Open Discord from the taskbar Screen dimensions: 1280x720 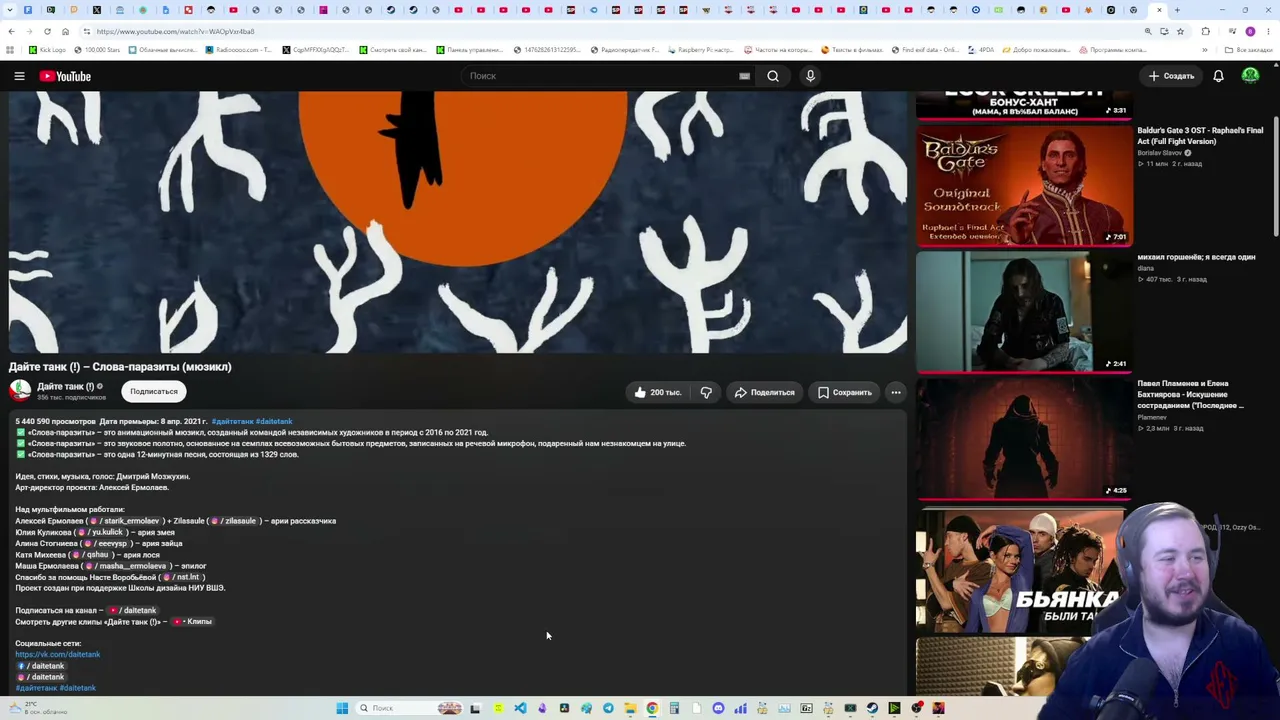click(x=718, y=708)
